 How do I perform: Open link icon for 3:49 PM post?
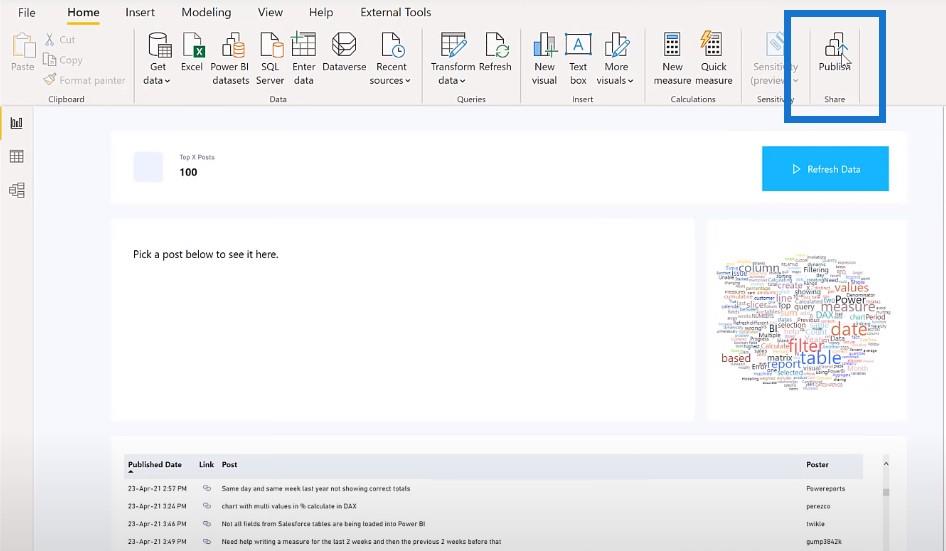207,541
